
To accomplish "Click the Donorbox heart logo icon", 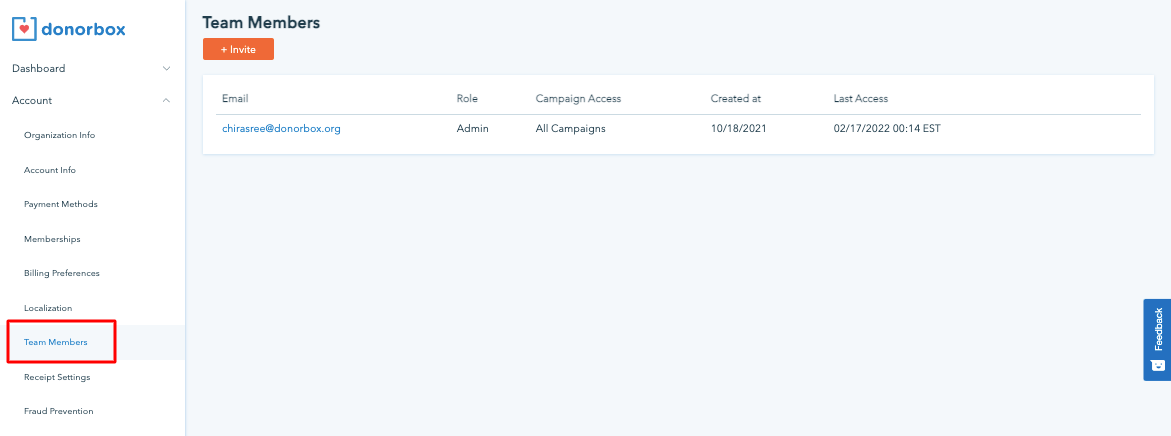I will pyautogui.click(x=24, y=29).
